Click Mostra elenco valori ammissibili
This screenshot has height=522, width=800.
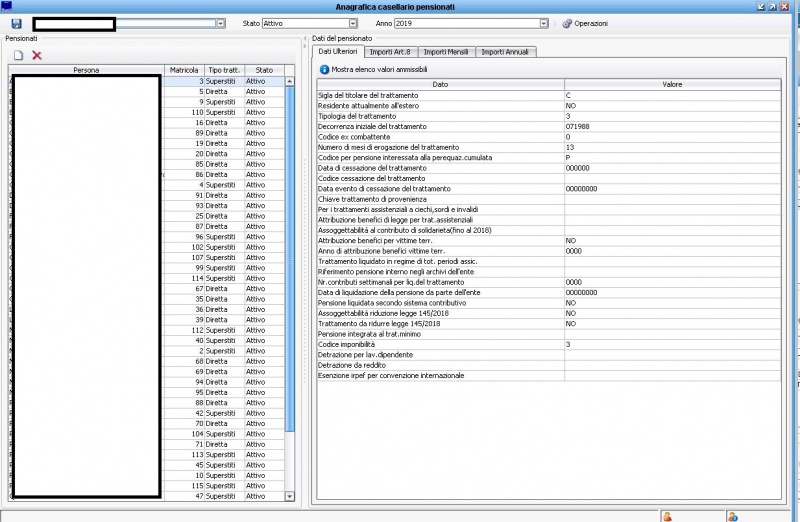(378, 70)
